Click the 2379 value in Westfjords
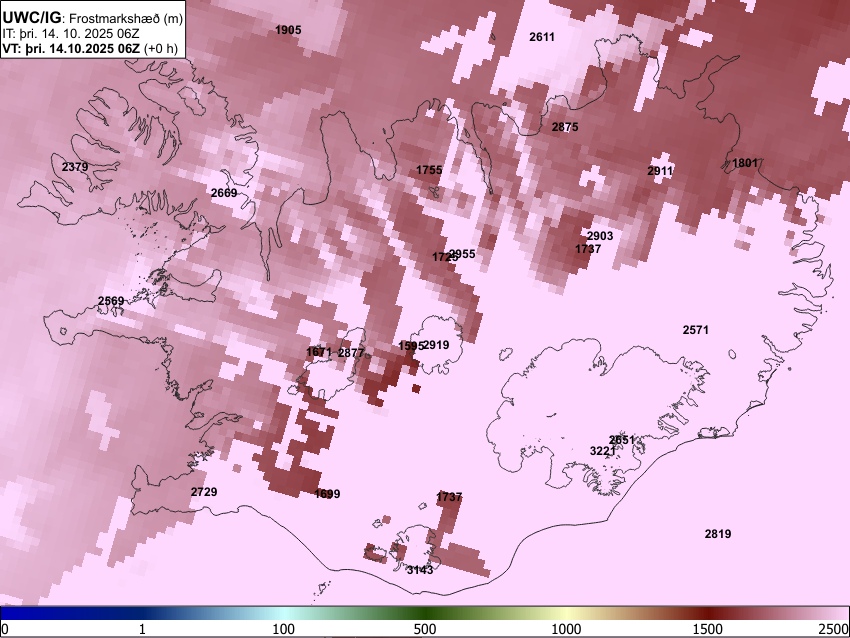 coord(75,167)
